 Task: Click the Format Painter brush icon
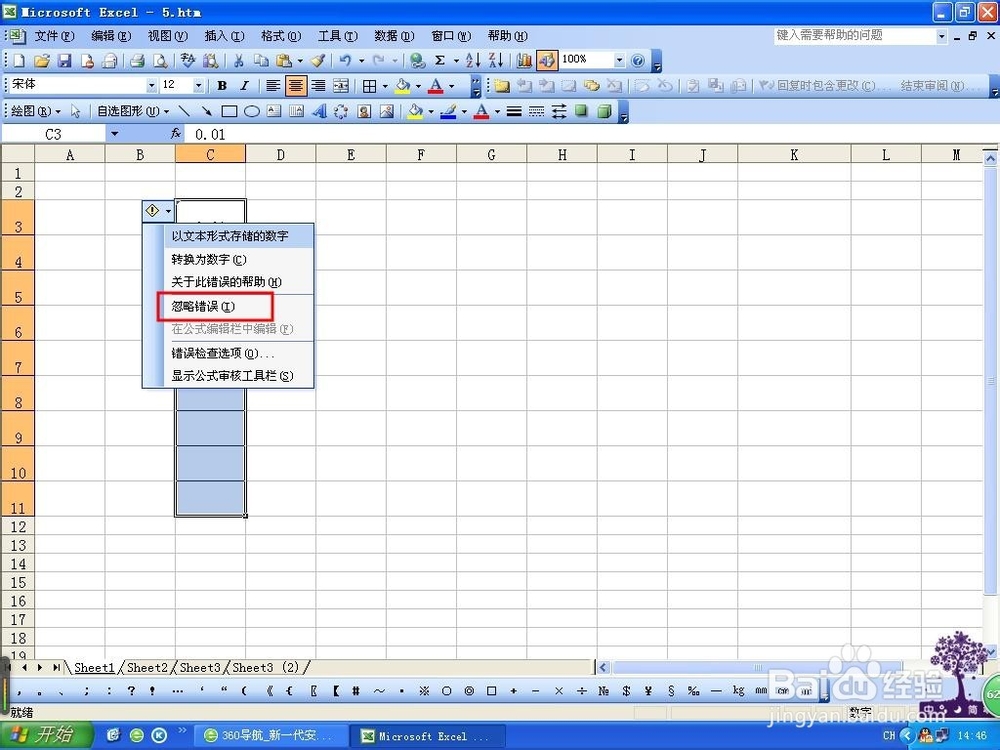point(318,61)
